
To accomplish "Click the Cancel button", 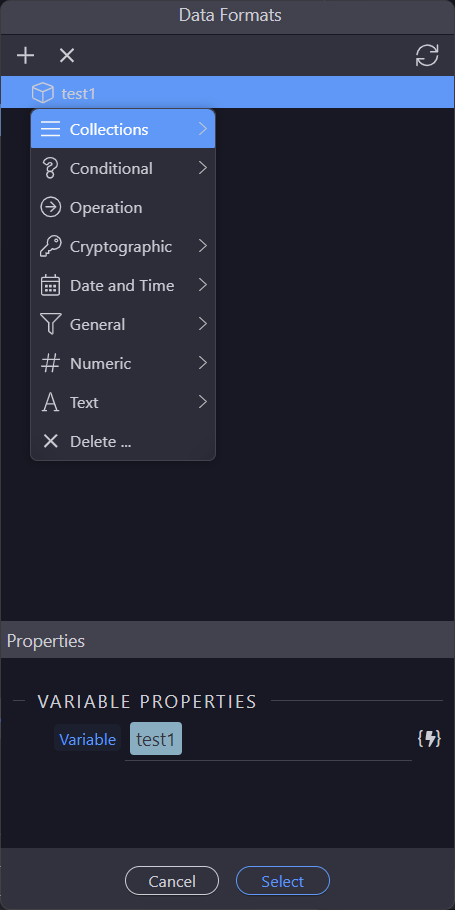I will (172, 881).
